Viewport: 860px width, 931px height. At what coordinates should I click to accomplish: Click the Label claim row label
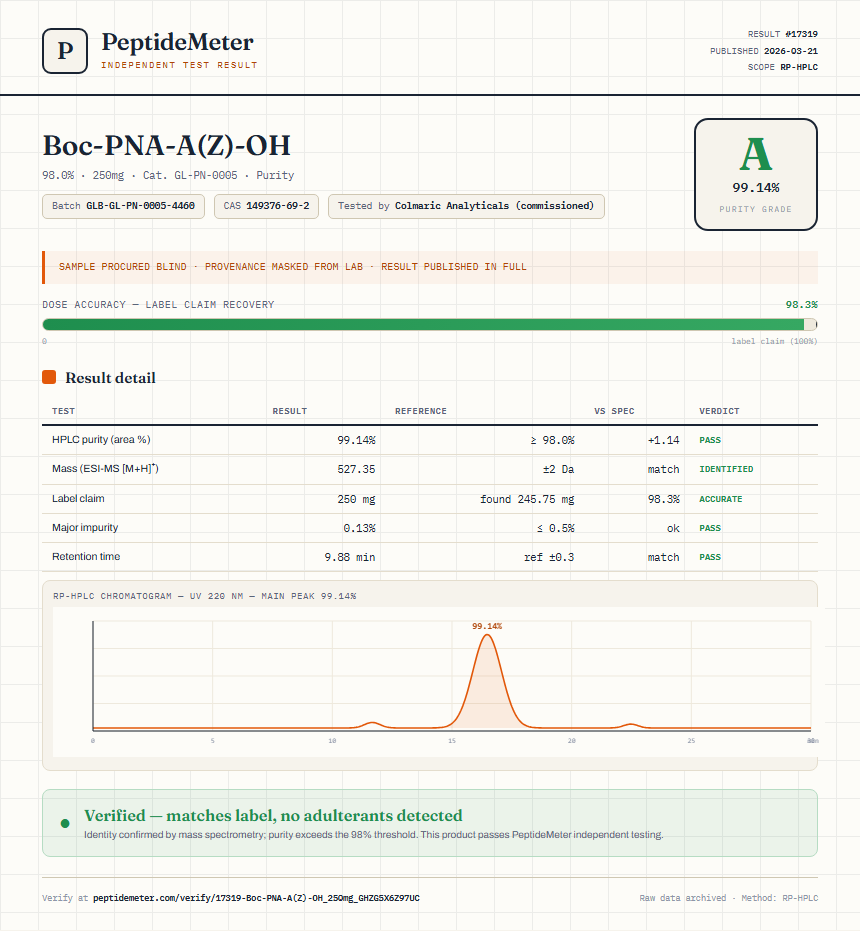click(x=78, y=498)
